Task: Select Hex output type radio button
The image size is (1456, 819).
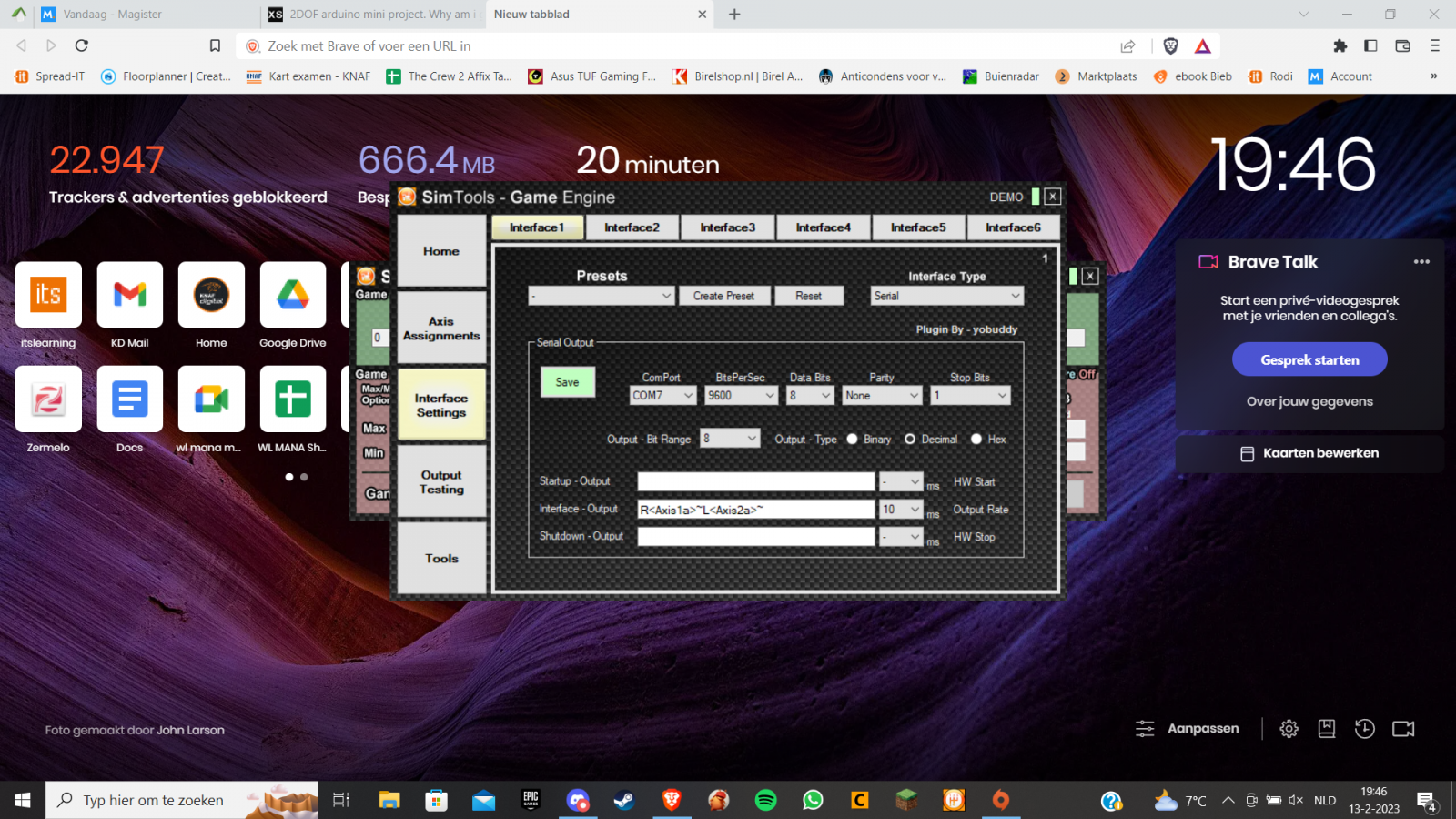Action: click(x=976, y=439)
